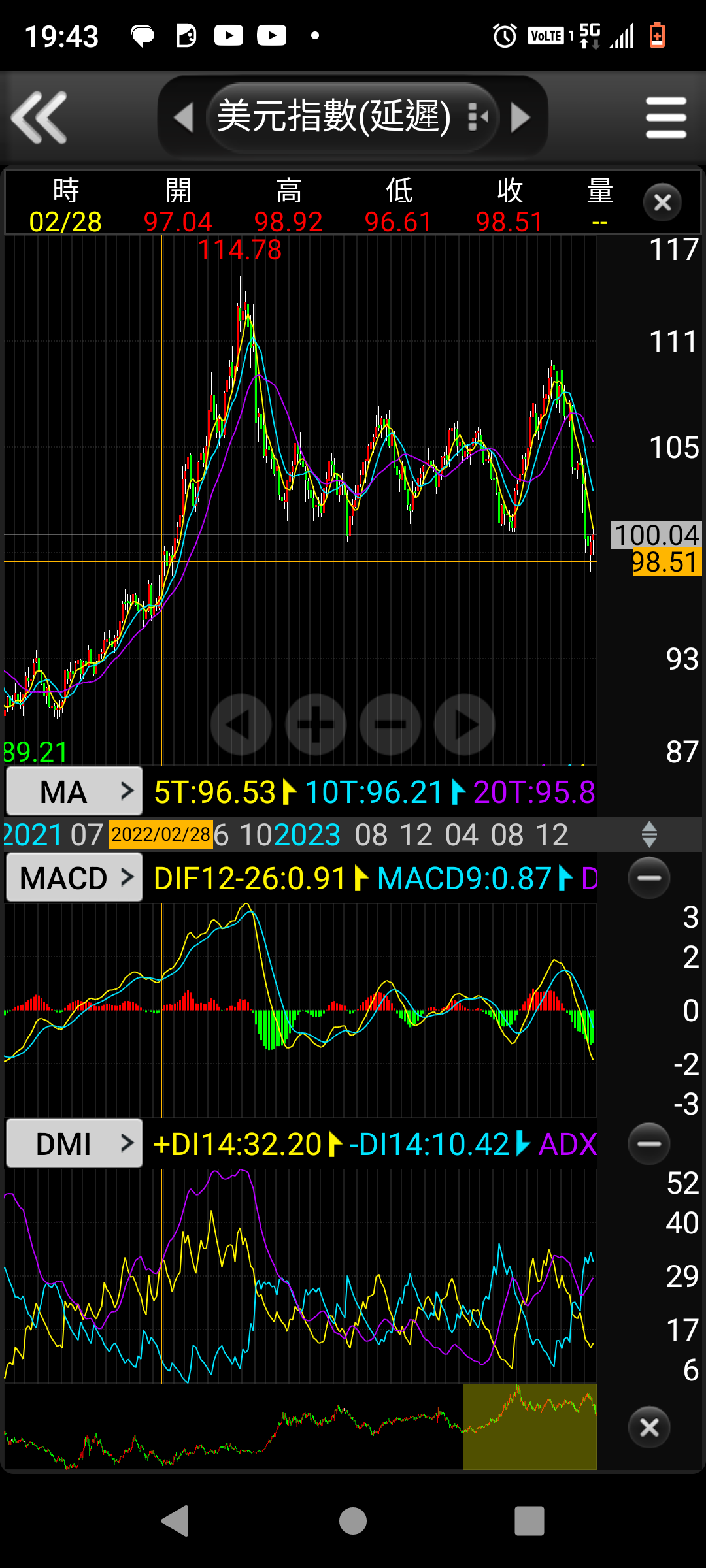This screenshot has width=706, height=1568.
Task: Collapse the DMI indicator panel
Action: point(648,1143)
